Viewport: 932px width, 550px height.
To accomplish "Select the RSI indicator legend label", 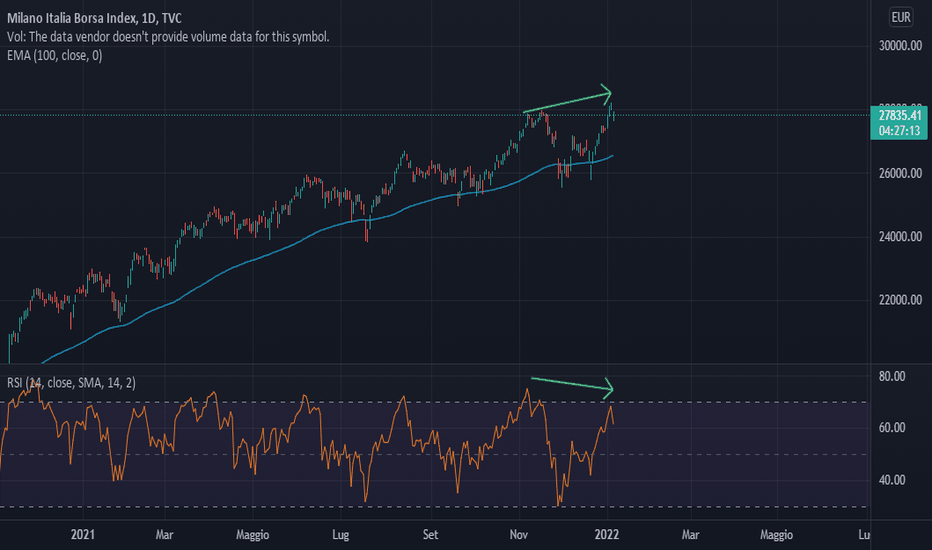I will (71, 383).
